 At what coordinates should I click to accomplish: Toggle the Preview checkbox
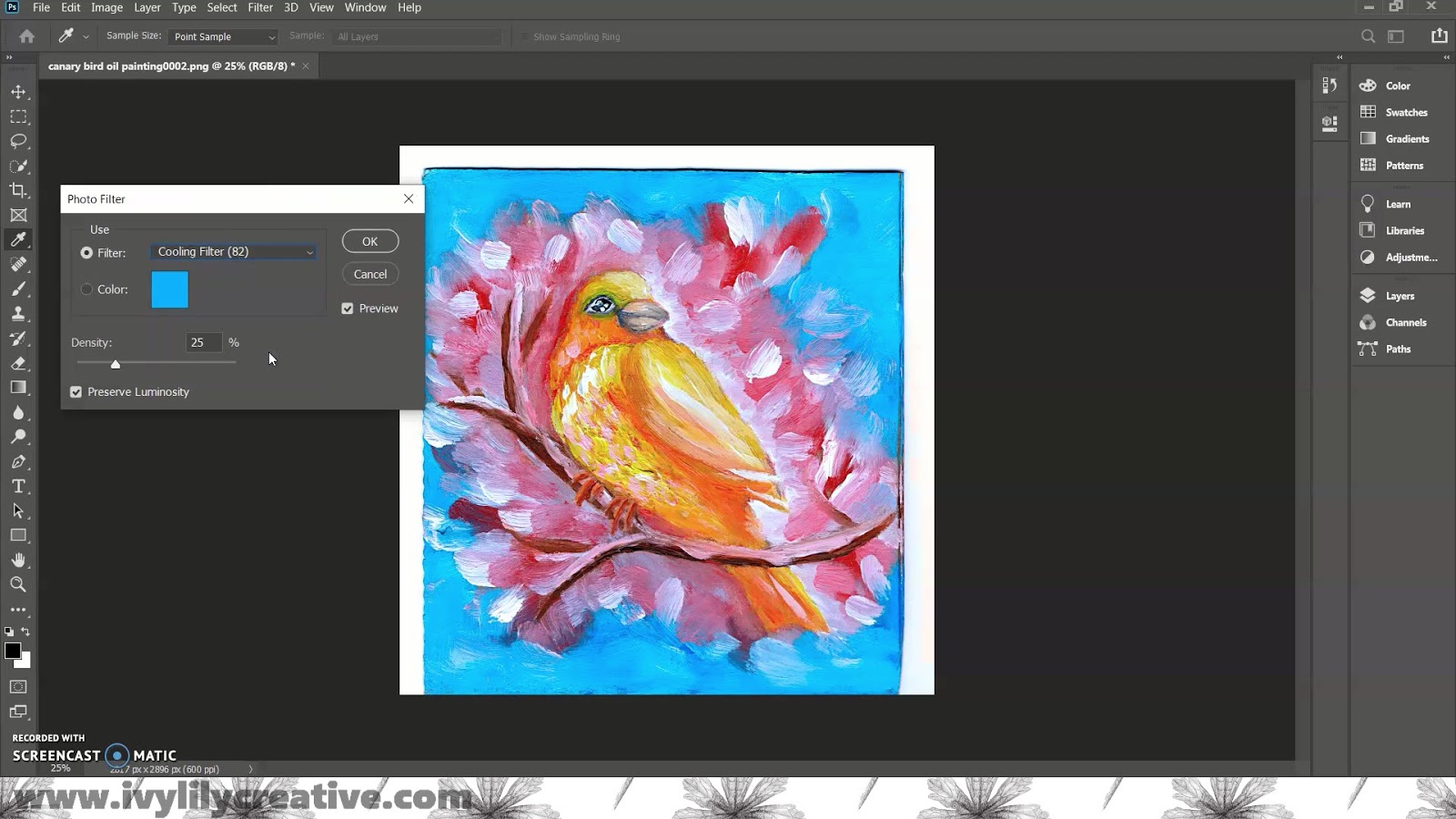[x=348, y=308]
